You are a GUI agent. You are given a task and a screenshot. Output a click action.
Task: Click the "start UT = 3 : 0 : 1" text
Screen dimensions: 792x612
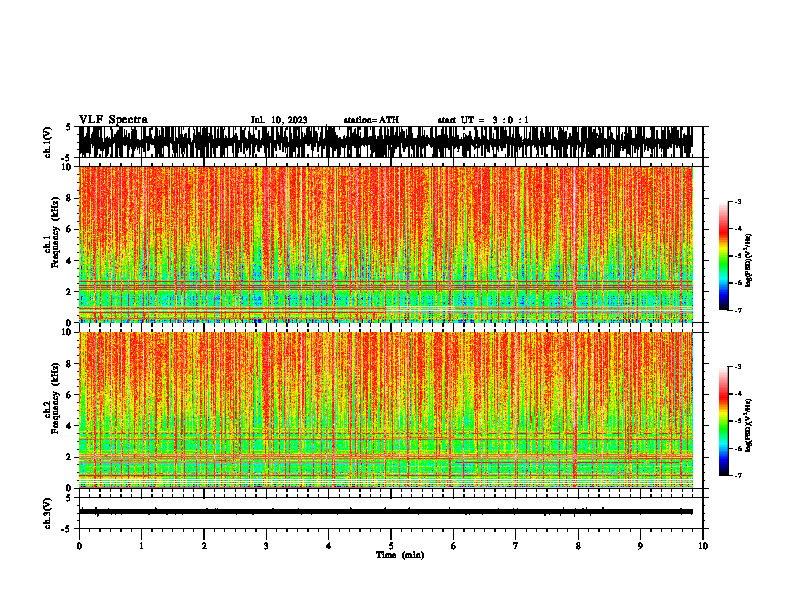[483, 120]
